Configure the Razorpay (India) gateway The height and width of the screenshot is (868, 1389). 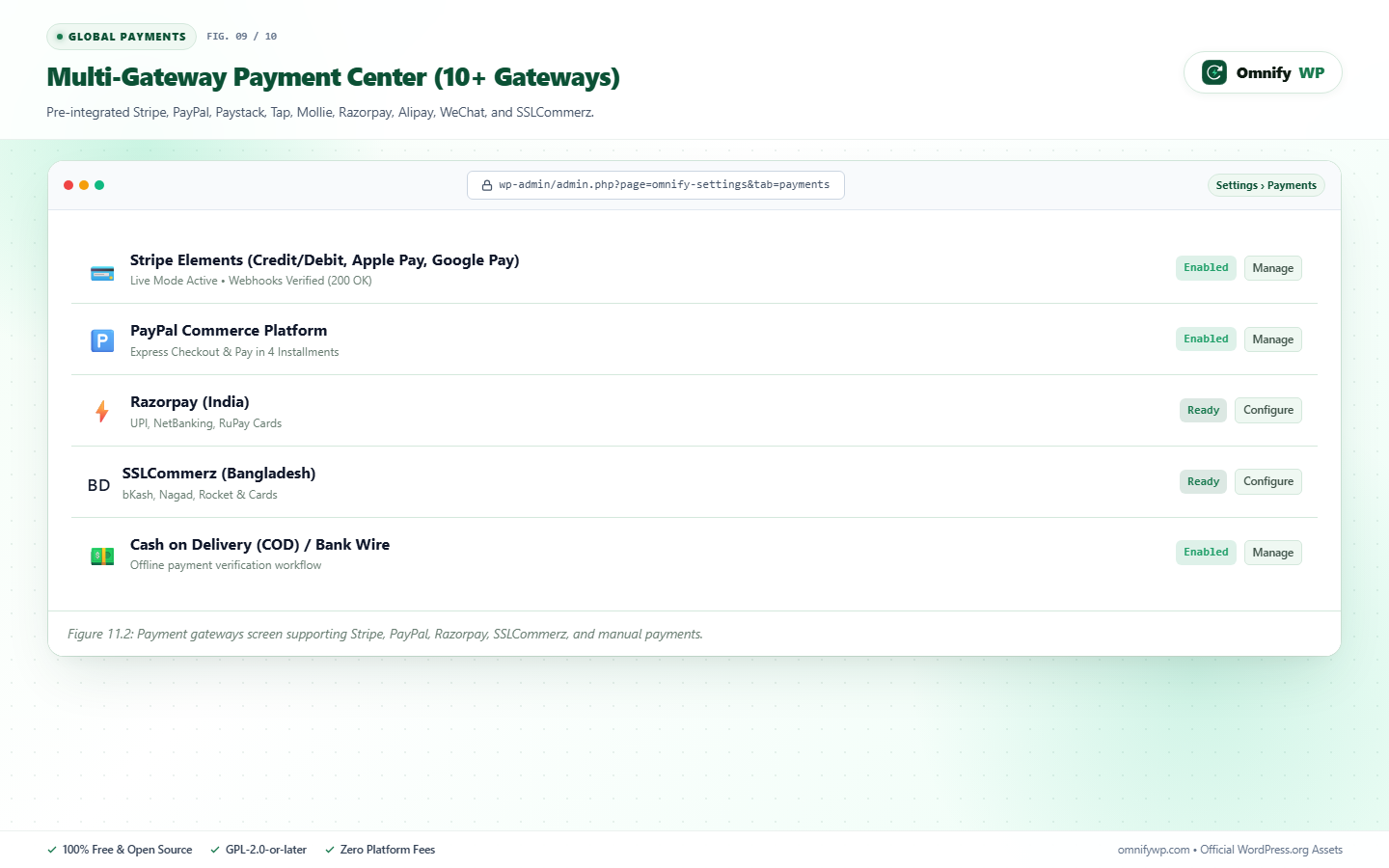[x=1268, y=410]
